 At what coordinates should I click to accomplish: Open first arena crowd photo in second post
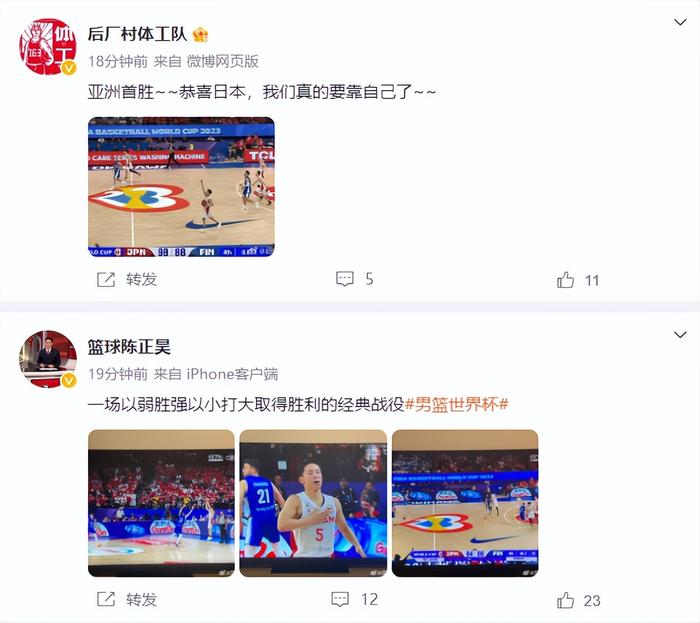point(161,503)
